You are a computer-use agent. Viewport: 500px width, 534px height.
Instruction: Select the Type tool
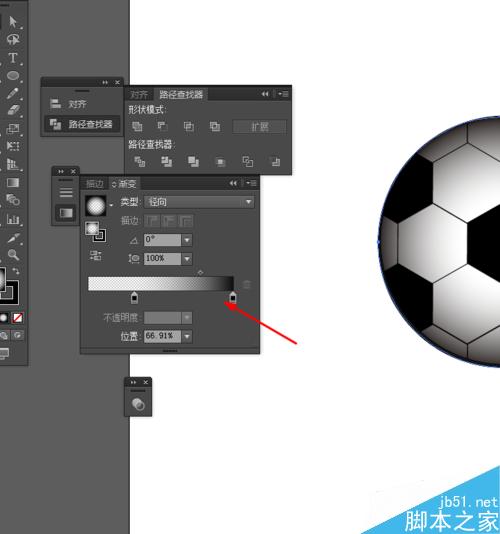coord(13,58)
